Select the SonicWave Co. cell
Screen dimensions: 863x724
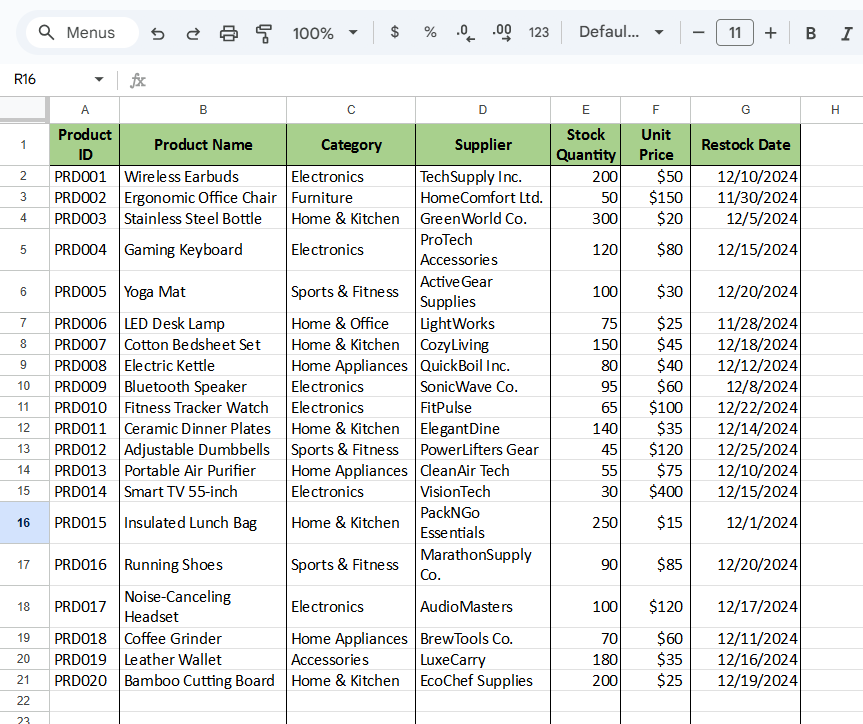tap(483, 387)
